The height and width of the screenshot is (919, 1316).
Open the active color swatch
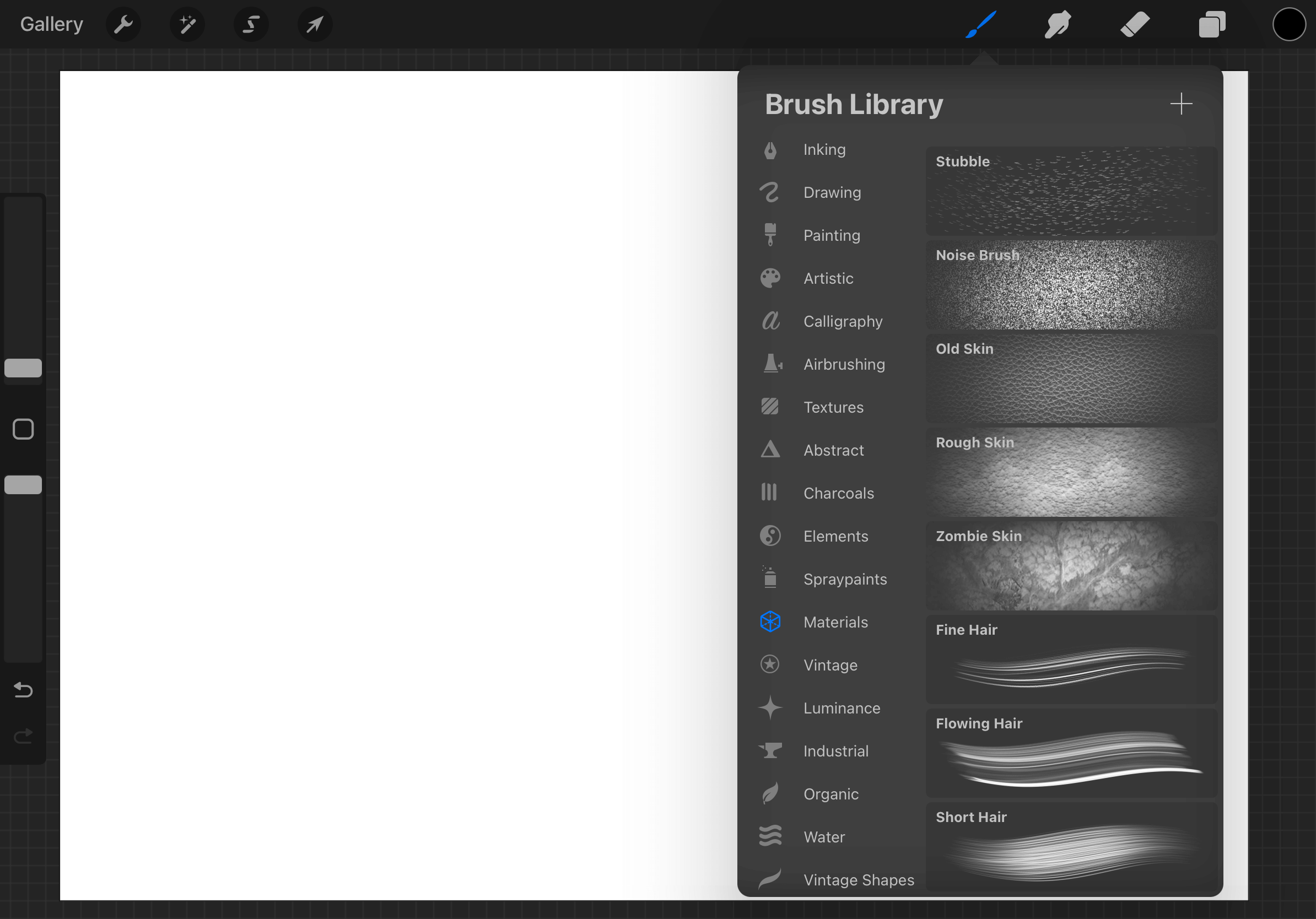coord(1289,24)
